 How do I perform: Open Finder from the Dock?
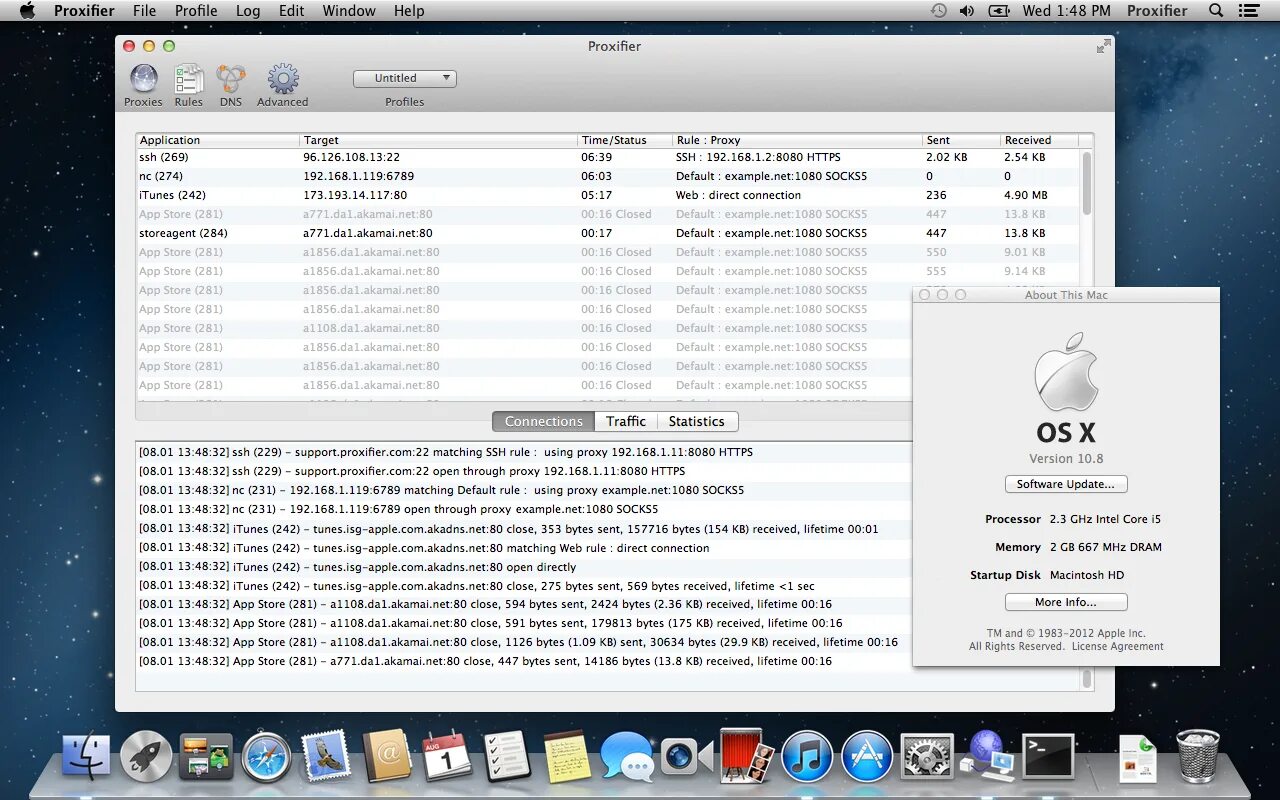tap(86, 755)
